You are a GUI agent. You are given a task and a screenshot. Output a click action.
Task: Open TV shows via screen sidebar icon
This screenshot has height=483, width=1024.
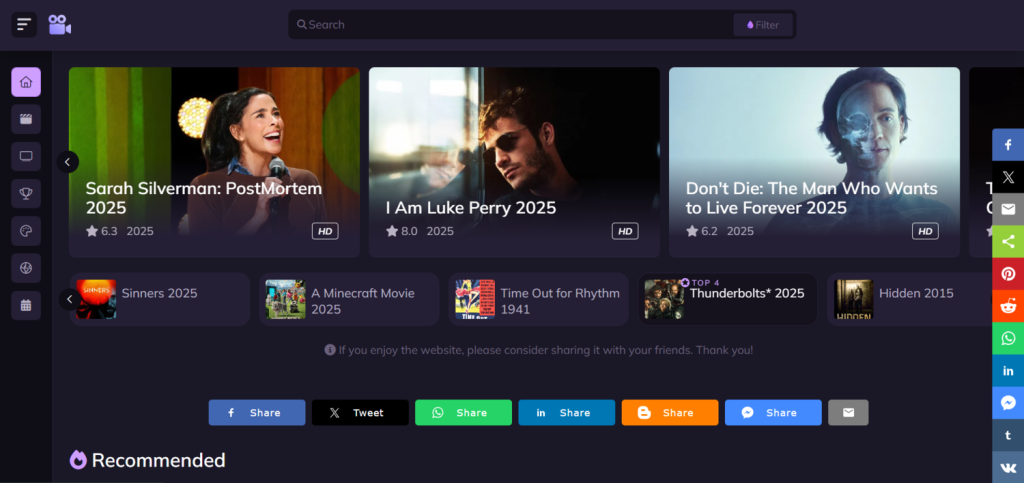coord(26,156)
